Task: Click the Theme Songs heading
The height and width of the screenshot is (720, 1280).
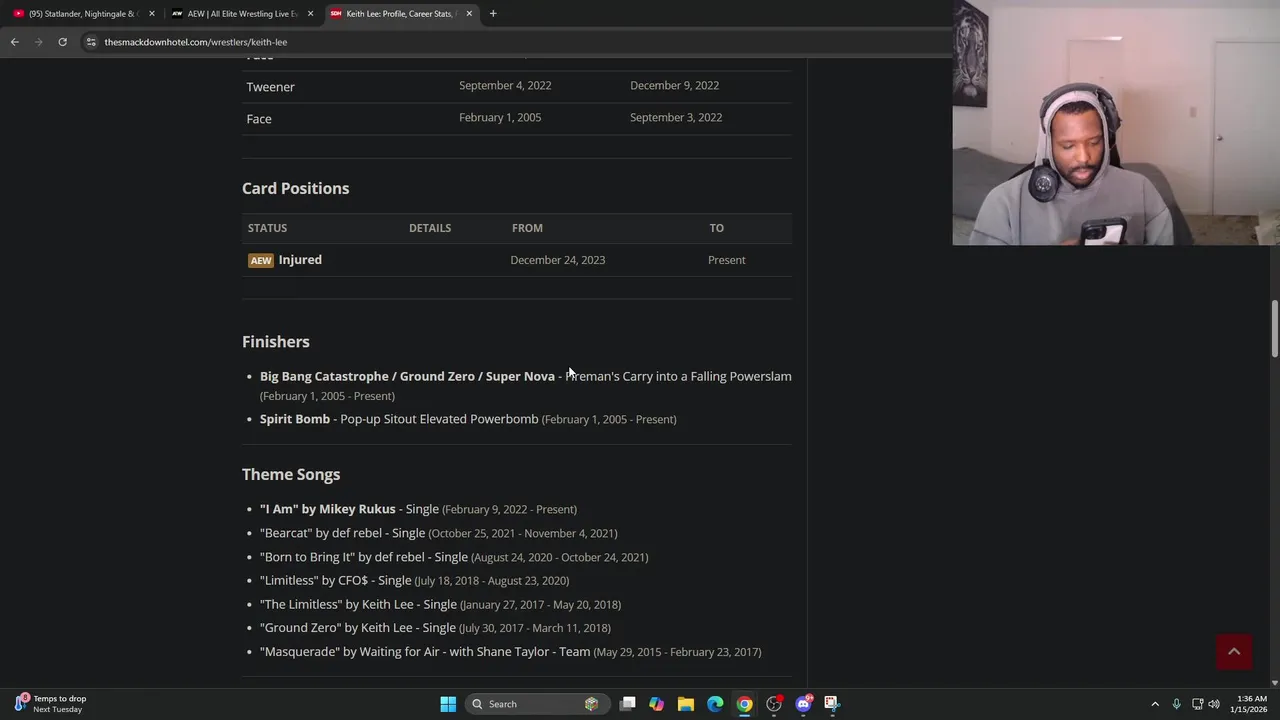Action: [291, 475]
